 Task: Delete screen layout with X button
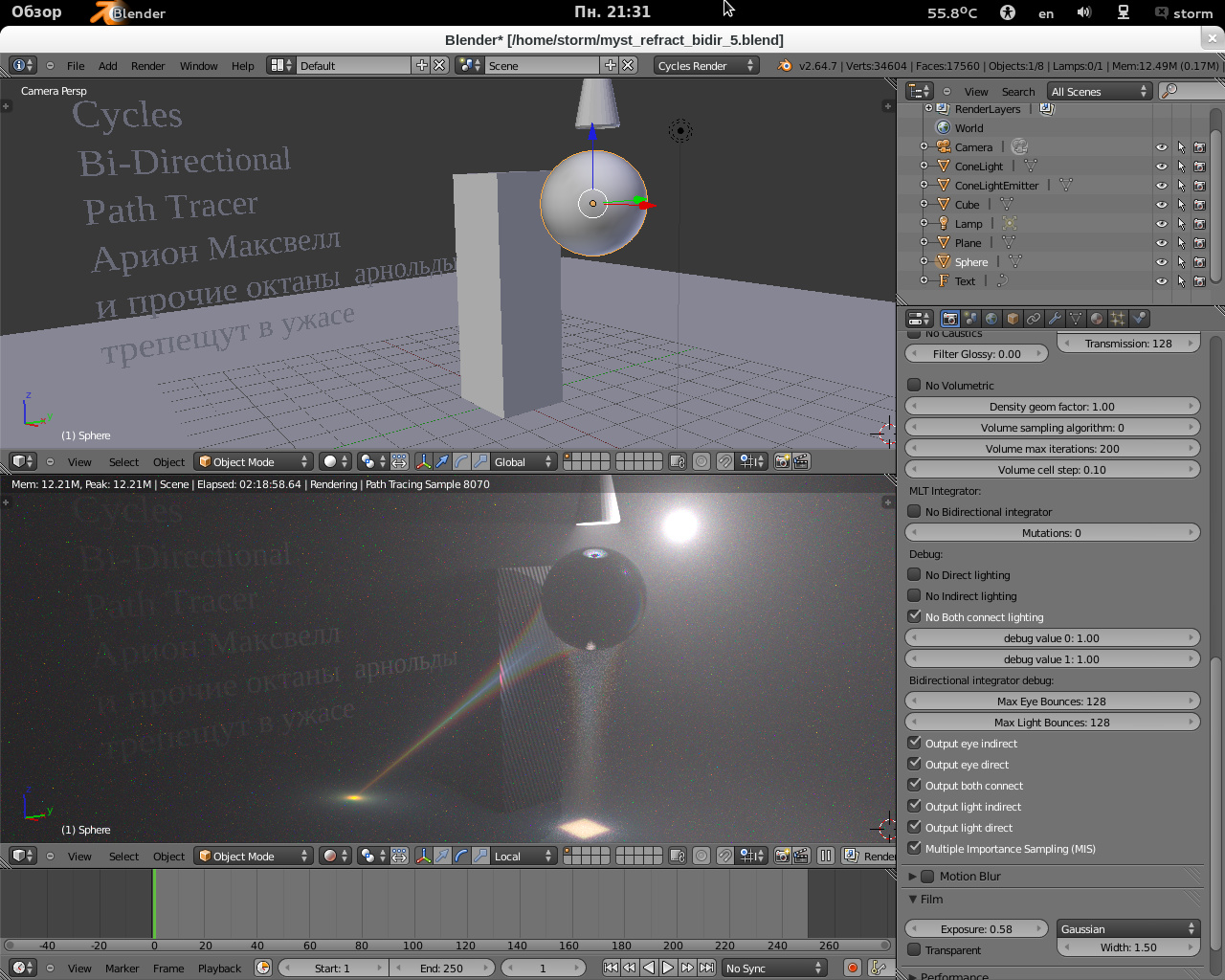pyautogui.click(x=439, y=65)
